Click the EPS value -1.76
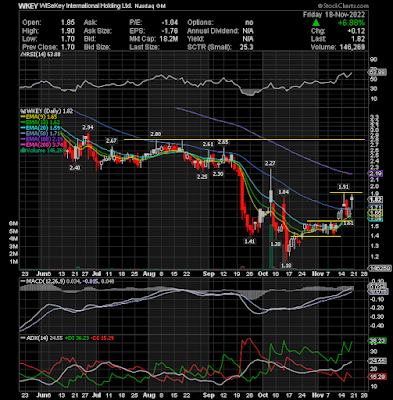393x400 pixels. (169, 31)
